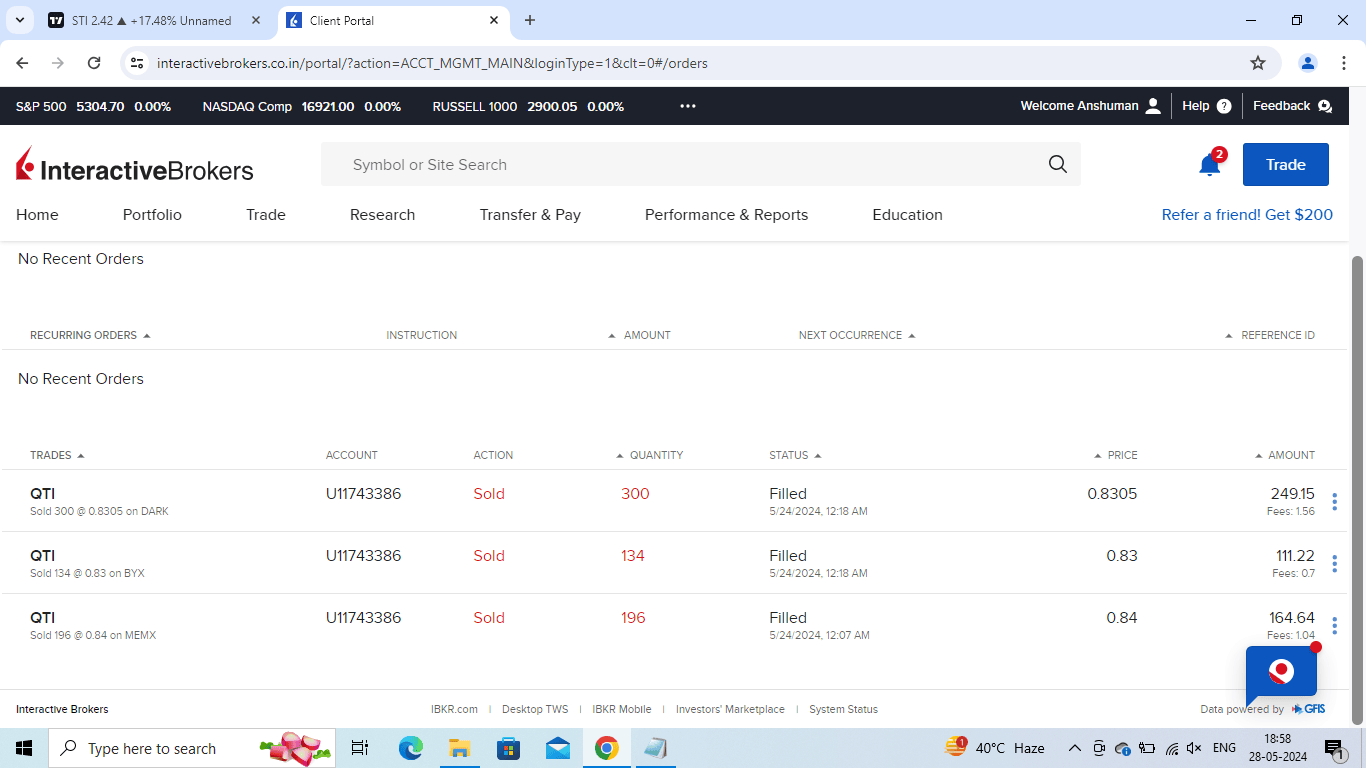
Task: Open the Research navigation menu
Action: coord(382,215)
